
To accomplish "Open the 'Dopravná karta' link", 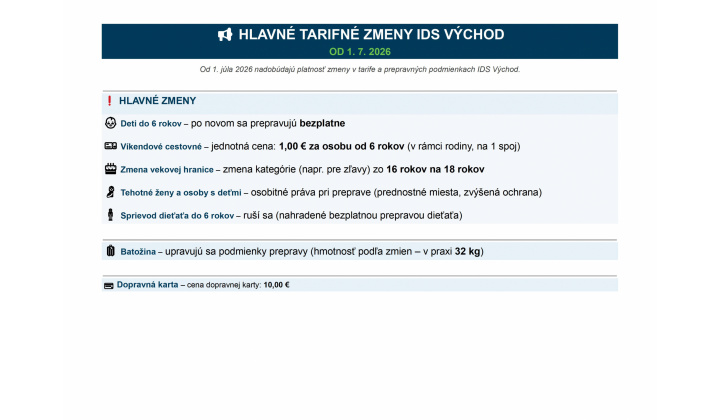I will click(x=147, y=285).
